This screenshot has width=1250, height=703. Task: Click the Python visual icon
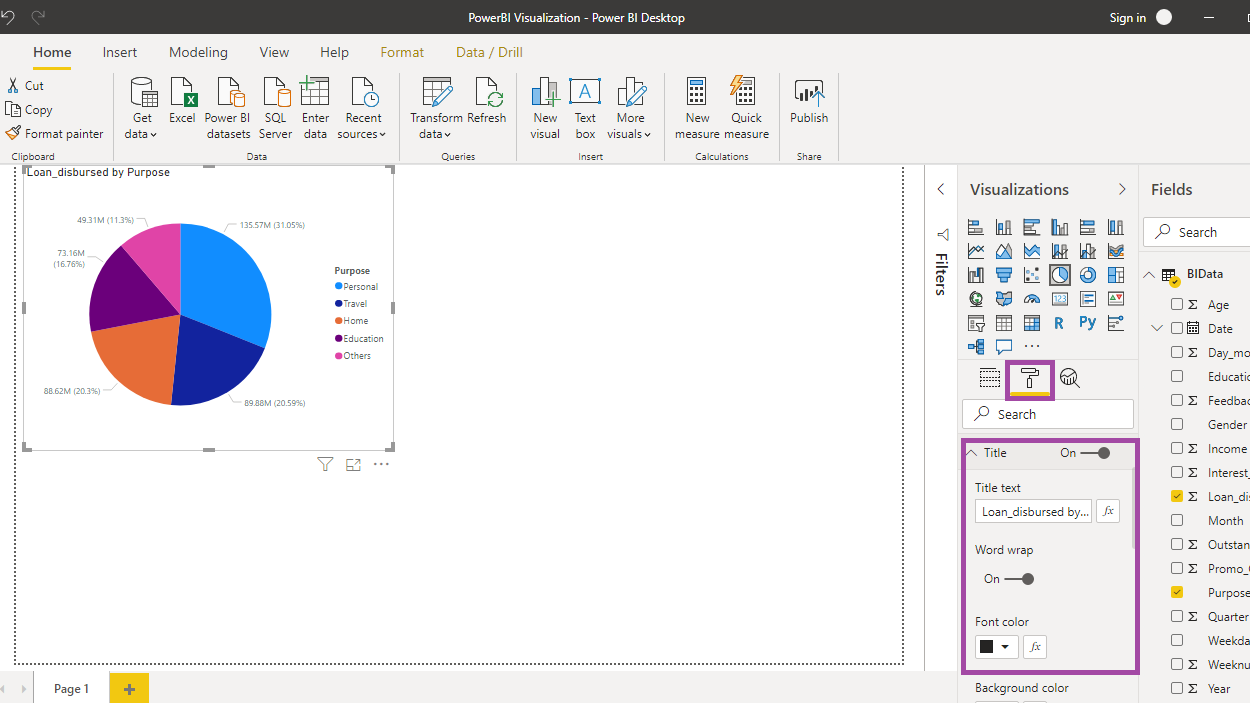pyautogui.click(x=1087, y=323)
